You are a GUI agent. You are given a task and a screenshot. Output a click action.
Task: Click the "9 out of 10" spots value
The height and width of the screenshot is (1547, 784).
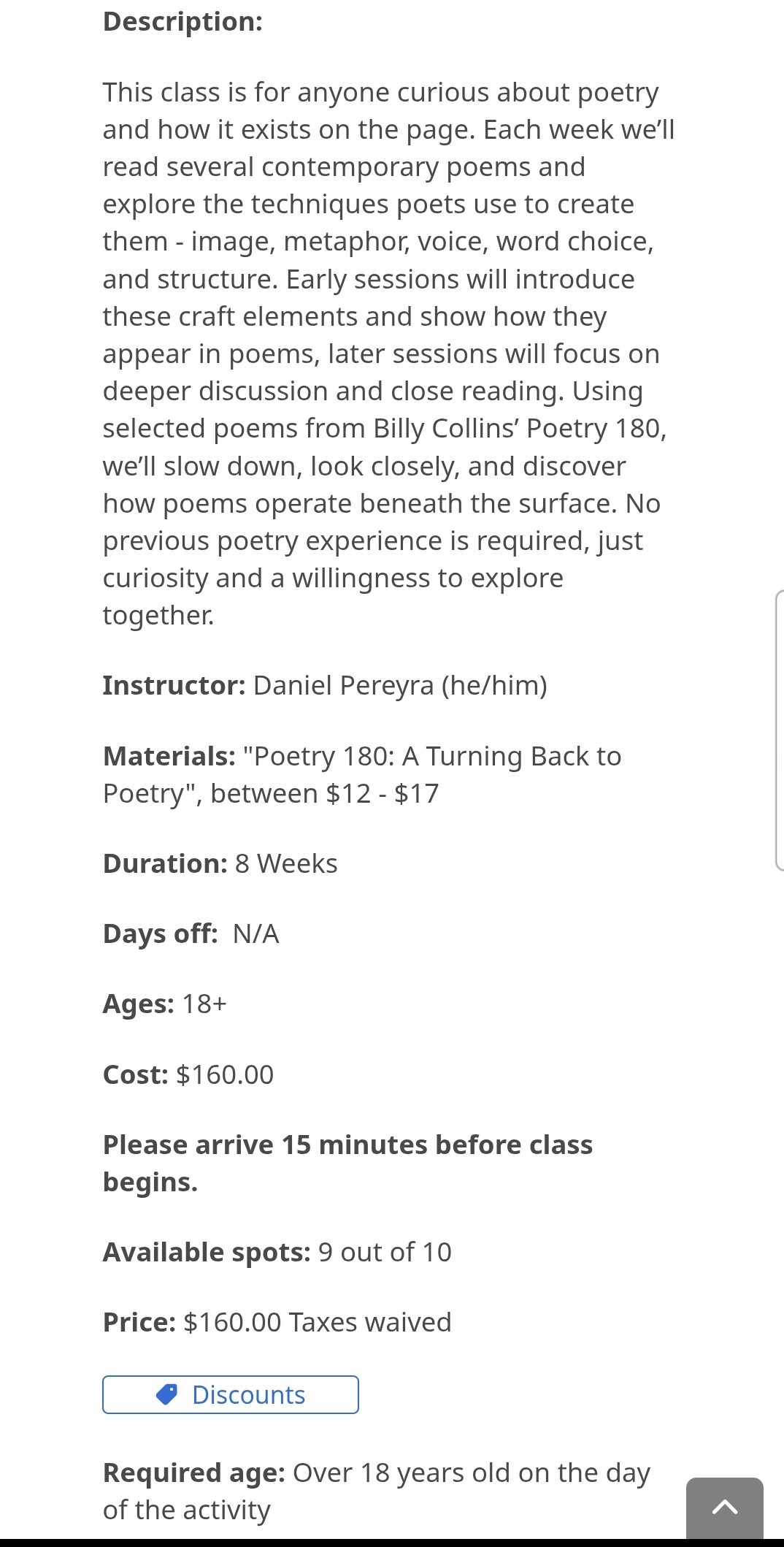click(x=385, y=1252)
